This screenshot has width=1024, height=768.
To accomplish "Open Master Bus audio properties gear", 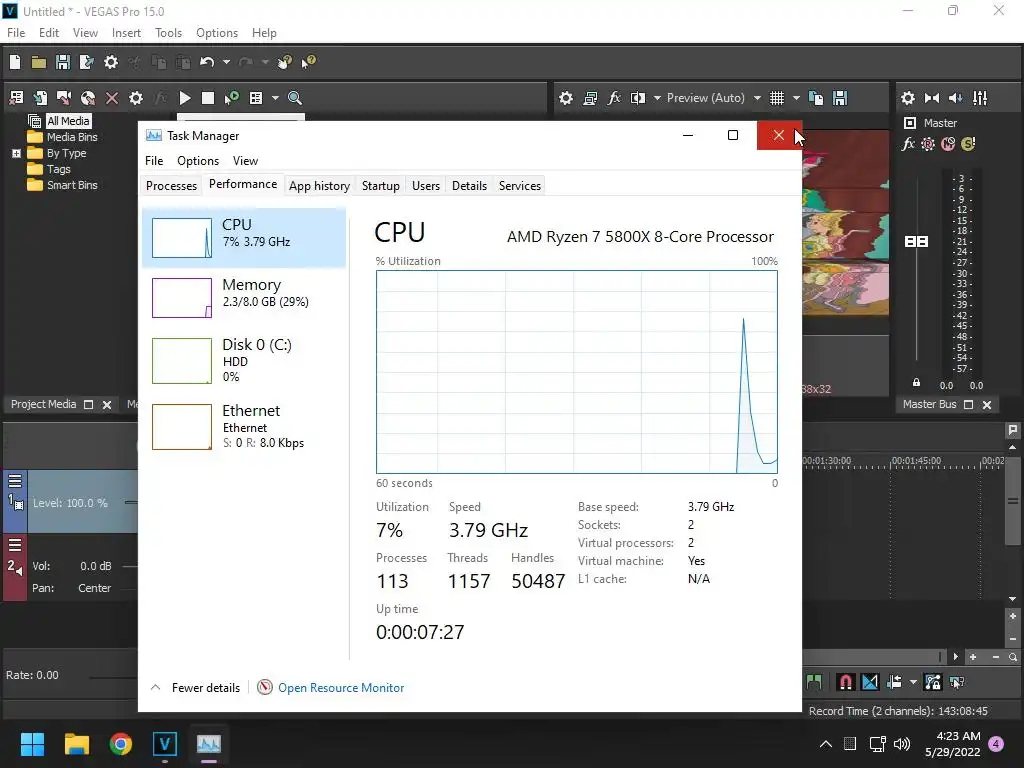I will (x=908, y=98).
